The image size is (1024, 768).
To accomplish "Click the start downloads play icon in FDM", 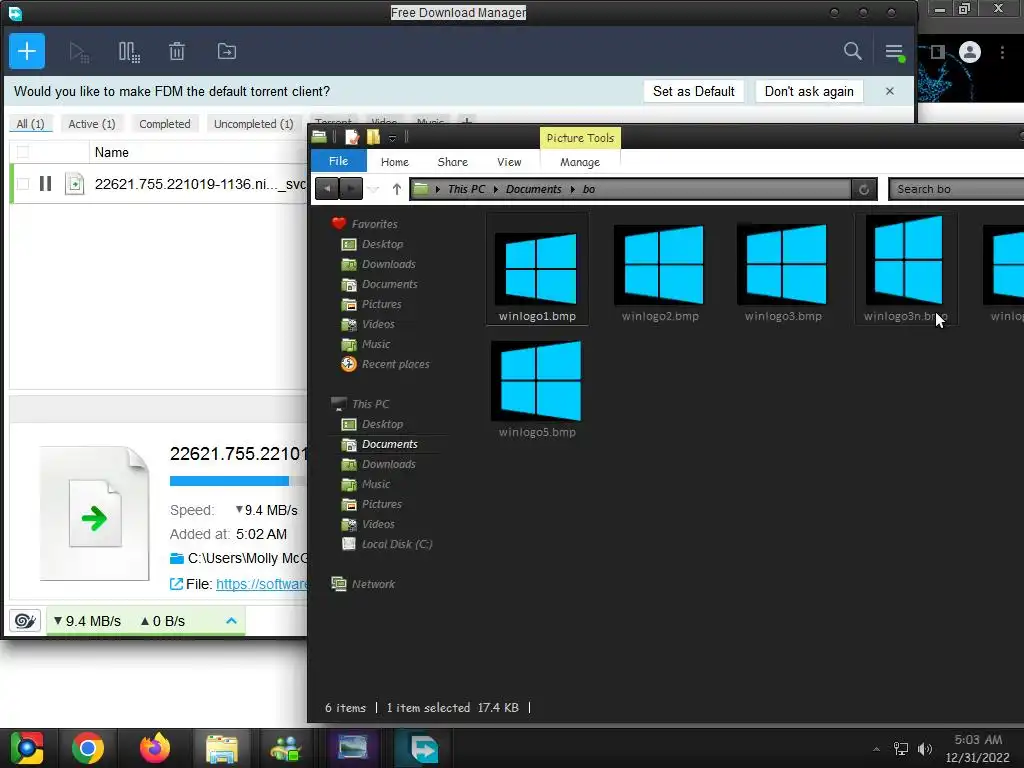I will click(79, 52).
